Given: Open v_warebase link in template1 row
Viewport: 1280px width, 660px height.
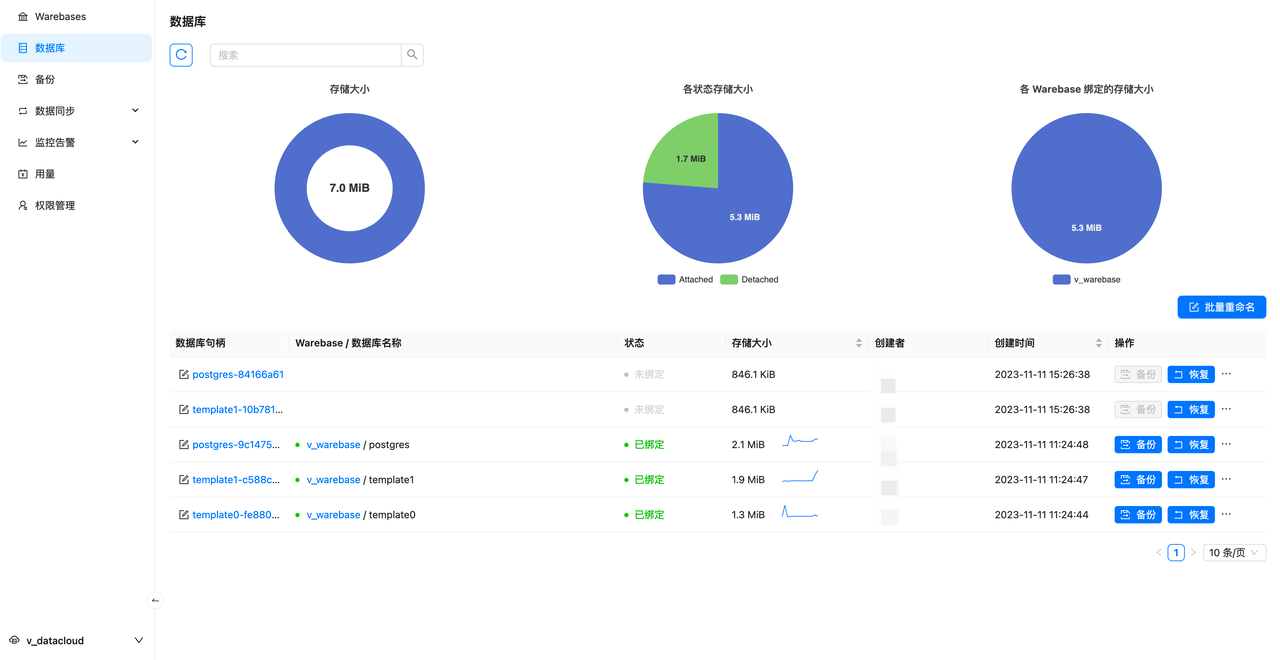Looking at the screenshot, I should [333, 480].
